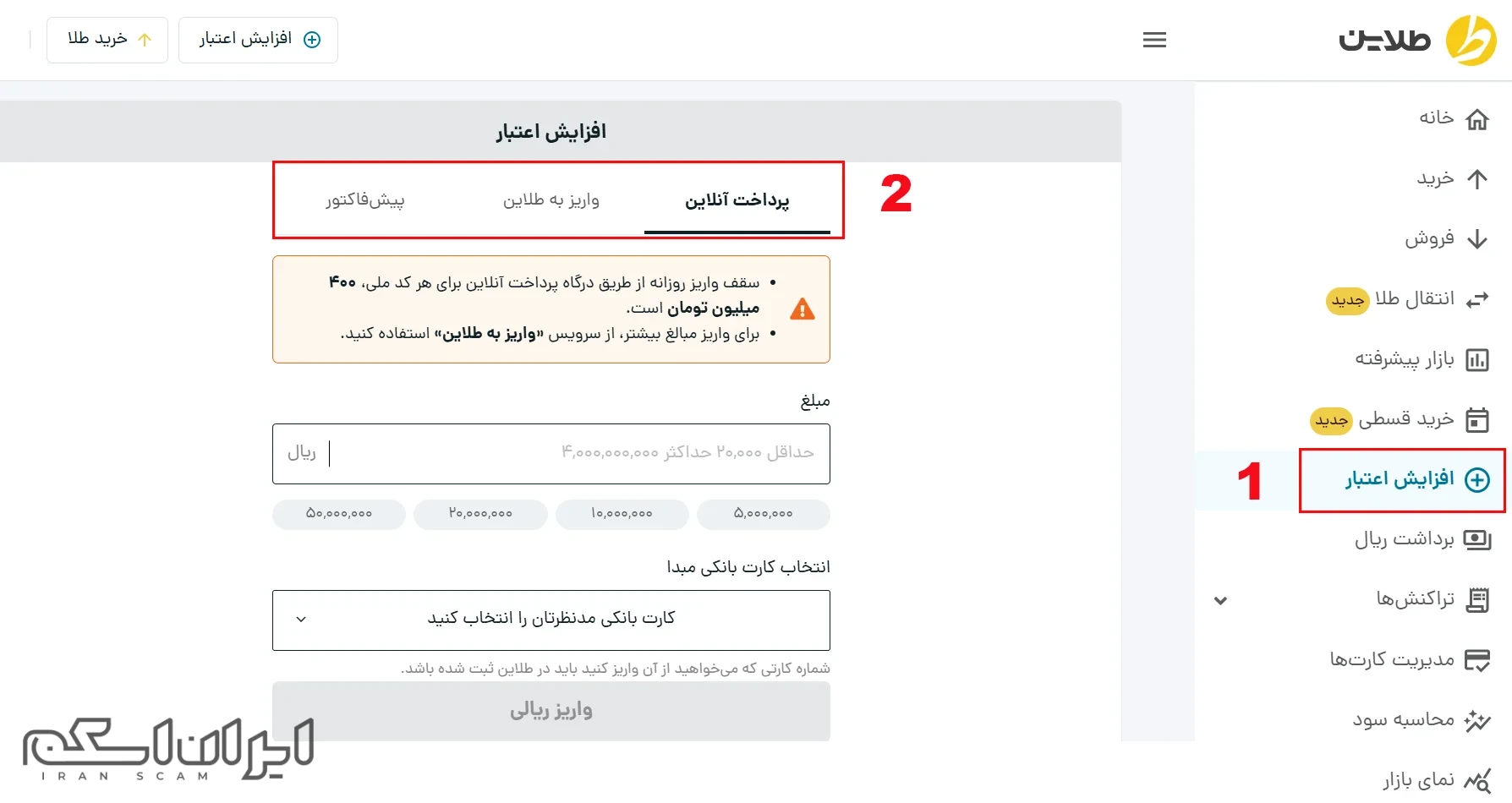The image size is (1512, 803).
Task: Click the خرید طلا button in header
Action: [107, 40]
